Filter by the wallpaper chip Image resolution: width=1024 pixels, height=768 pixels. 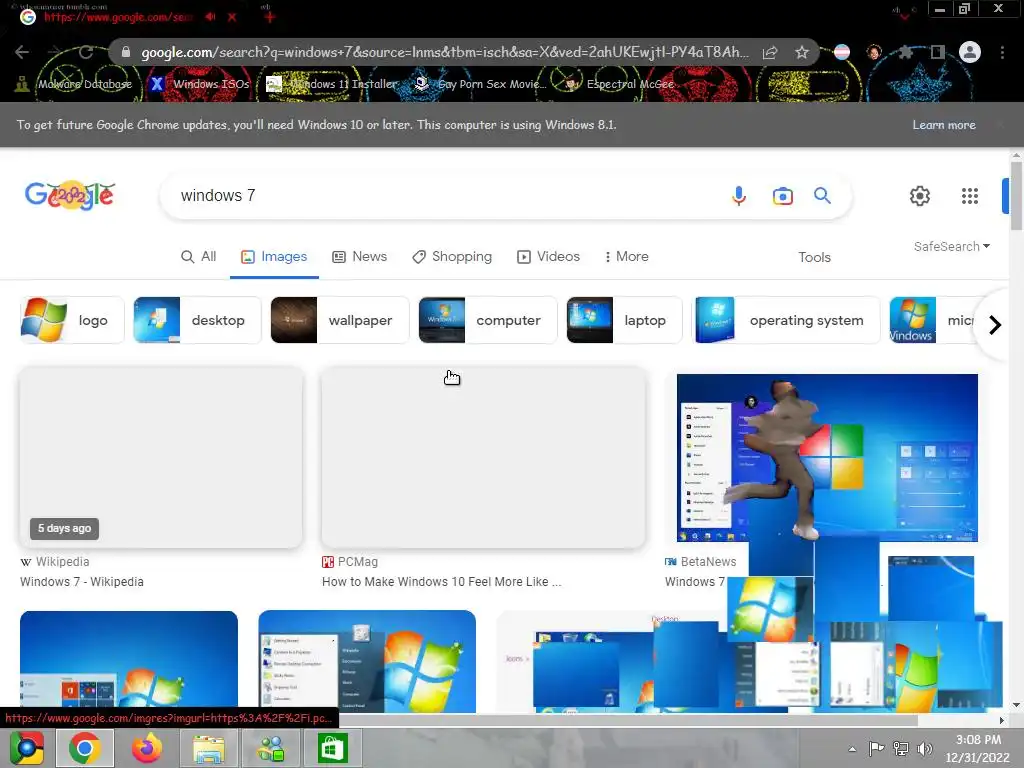340,320
